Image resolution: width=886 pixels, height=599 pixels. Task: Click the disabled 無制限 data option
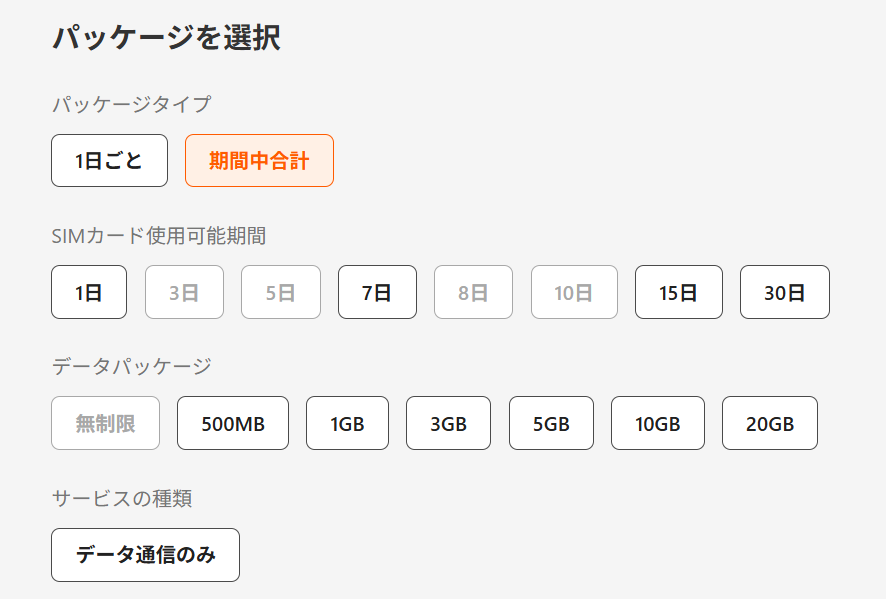(105, 423)
